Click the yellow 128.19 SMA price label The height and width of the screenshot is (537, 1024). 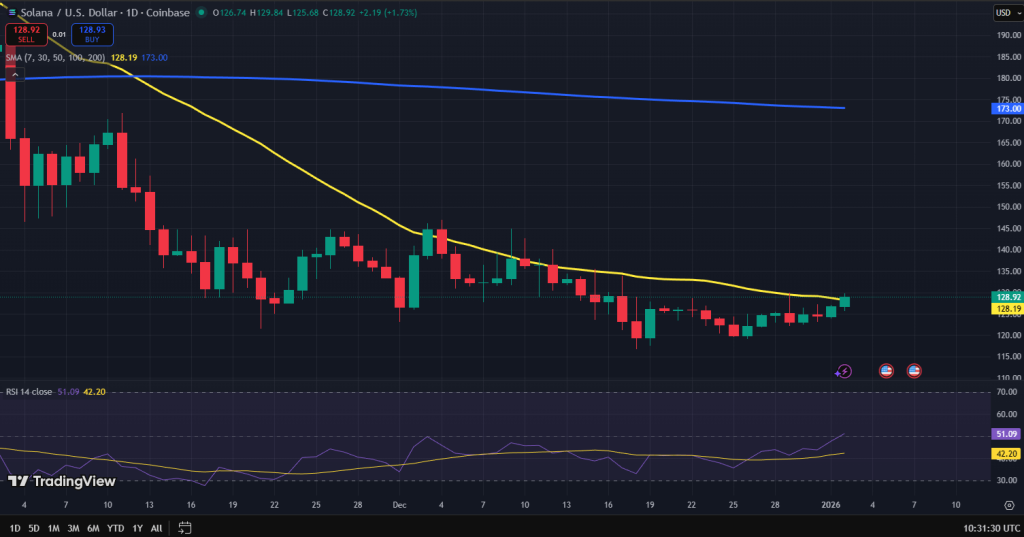click(x=1007, y=308)
